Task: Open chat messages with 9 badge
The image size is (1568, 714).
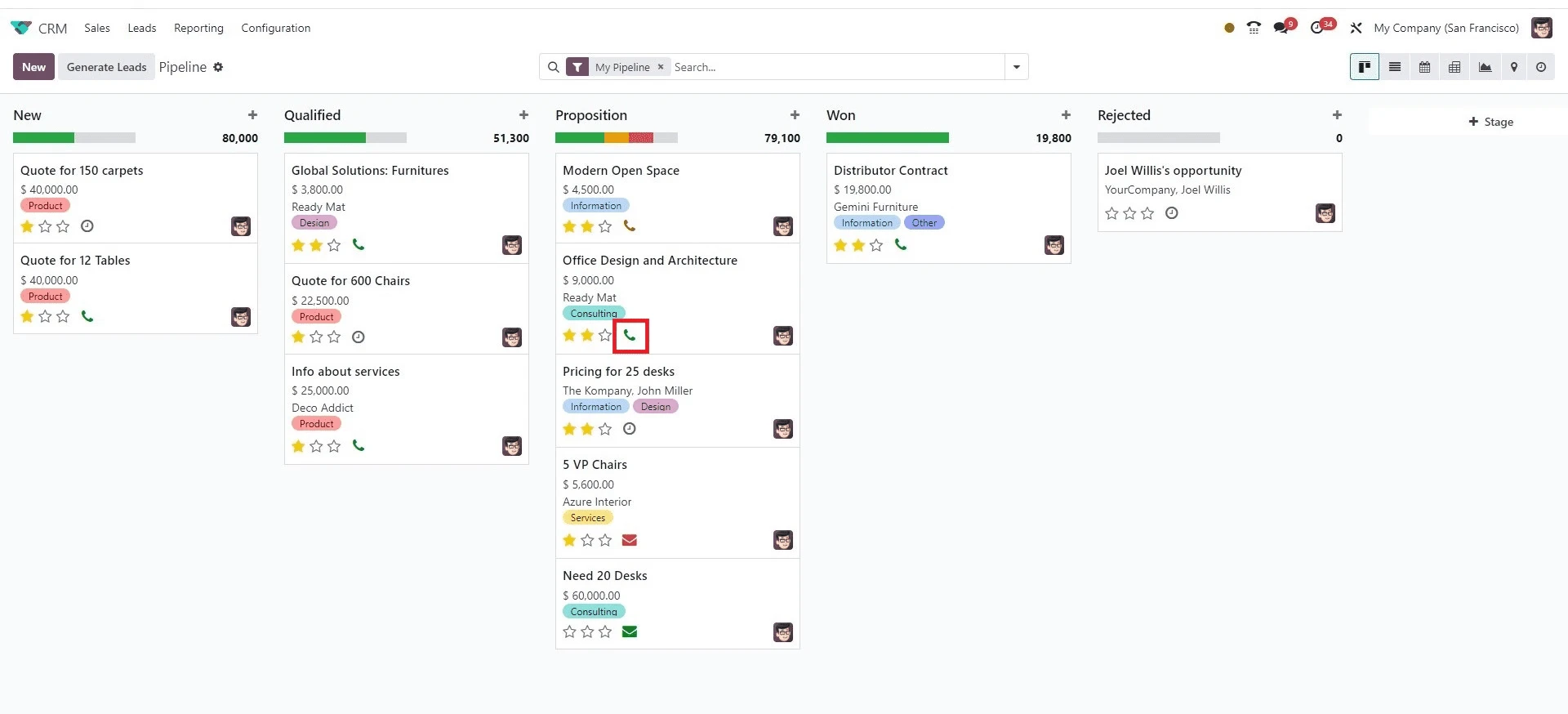Action: 1281,28
